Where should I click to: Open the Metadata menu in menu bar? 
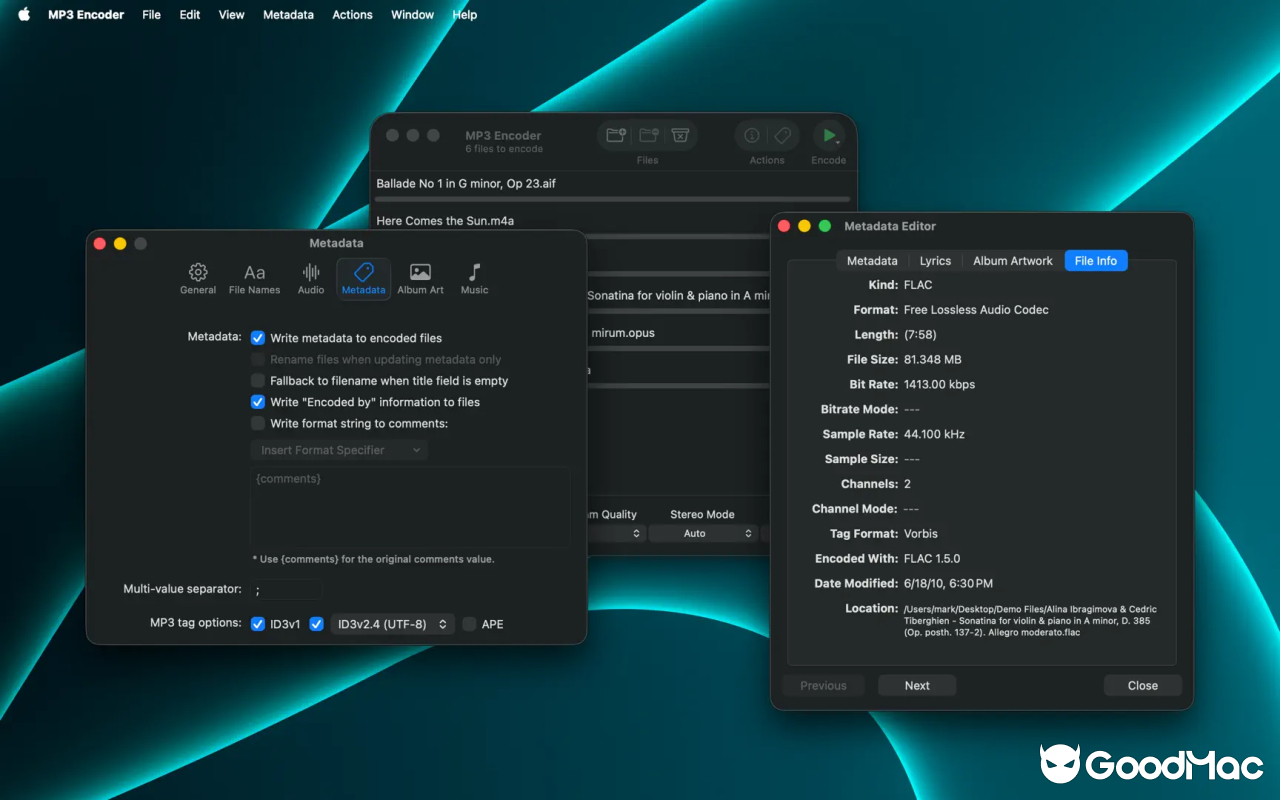click(x=288, y=15)
